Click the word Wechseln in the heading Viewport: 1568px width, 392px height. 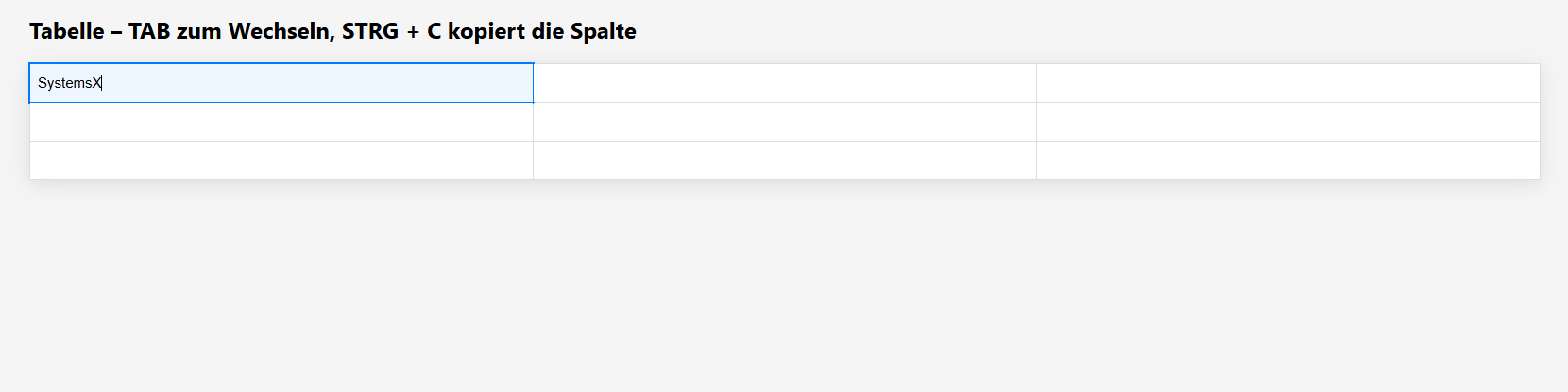point(281,31)
